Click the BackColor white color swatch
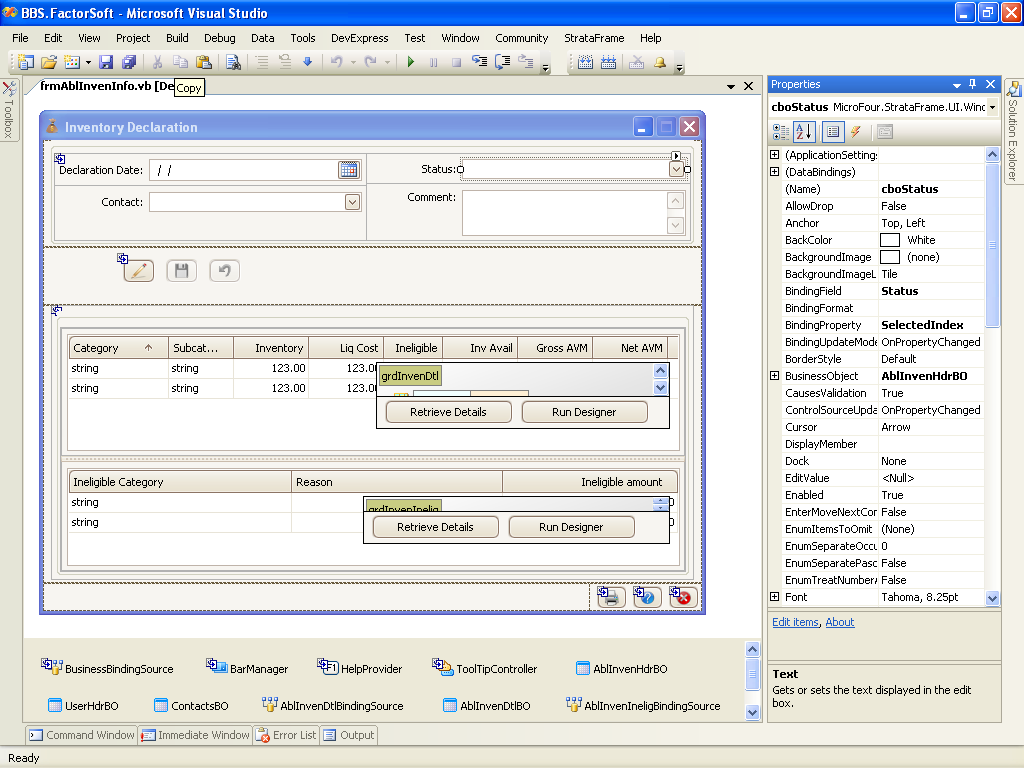This screenshot has height=768, width=1024. [x=889, y=240]
